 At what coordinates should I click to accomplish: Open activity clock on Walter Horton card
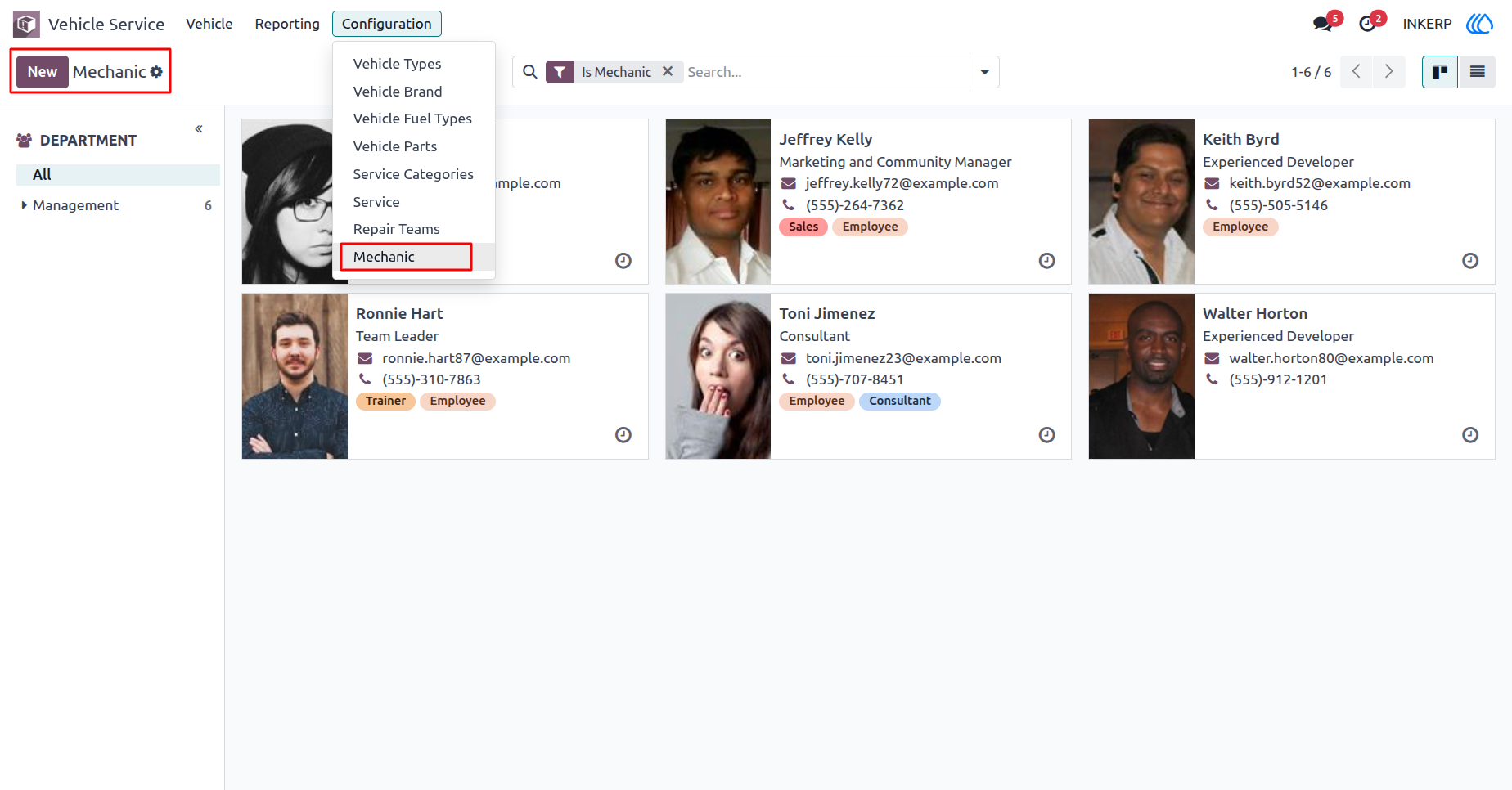(1470, 435)
